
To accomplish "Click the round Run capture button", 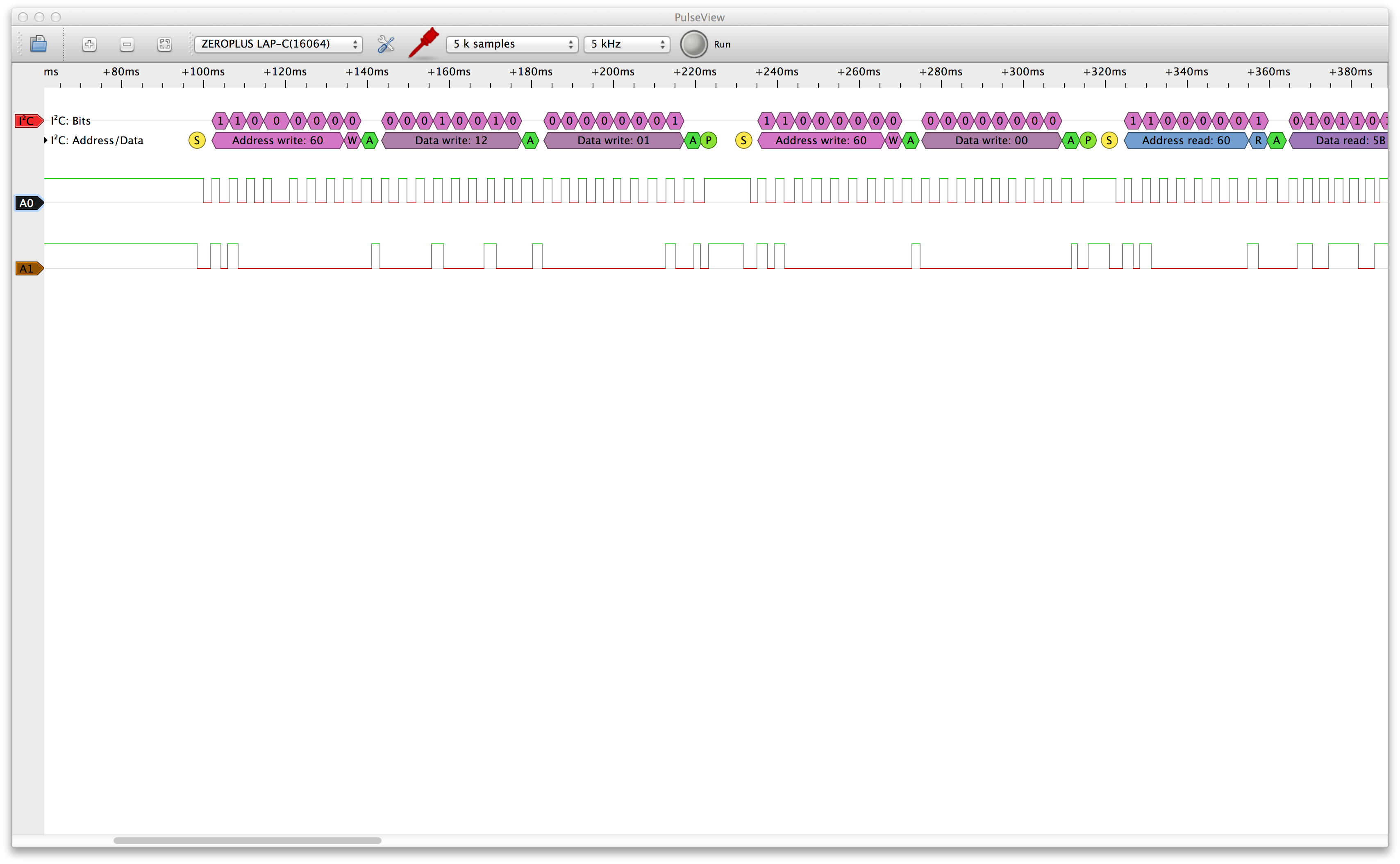I will tap(694, 44).
